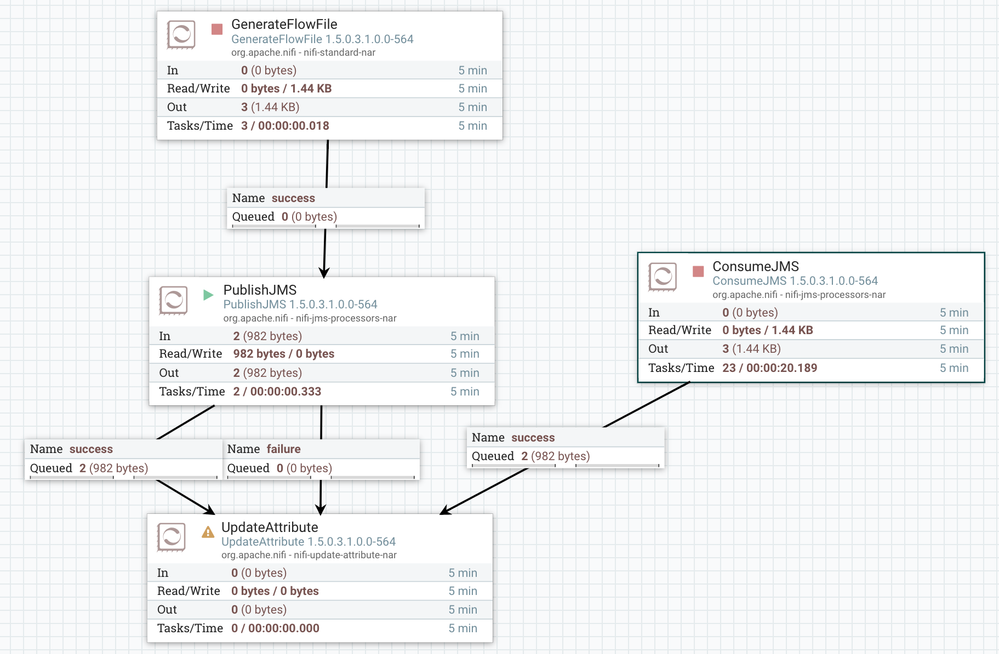Viewport: 999px width, 654px height.
Task: Select the PublishJMS processor icon
Action: (x=175, y=298)
